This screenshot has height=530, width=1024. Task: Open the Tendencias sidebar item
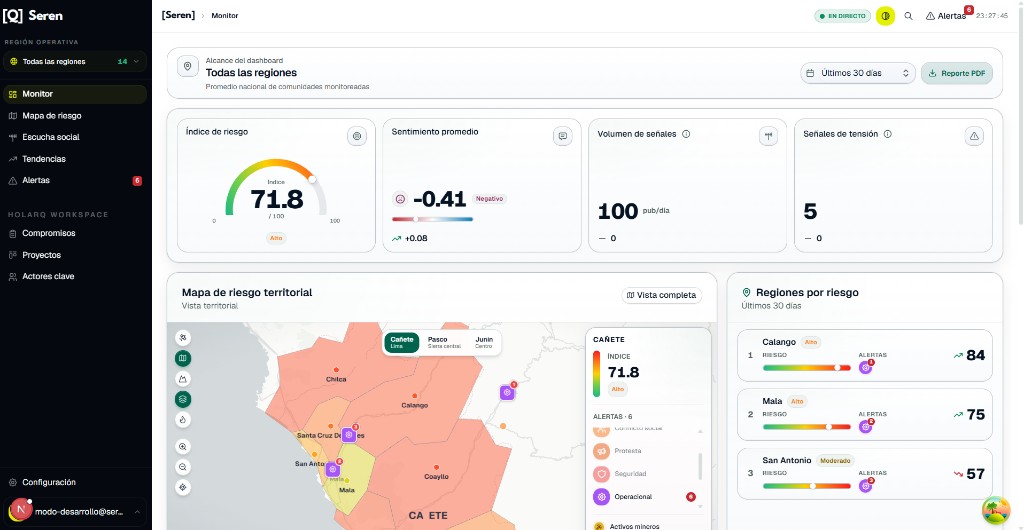74,159
